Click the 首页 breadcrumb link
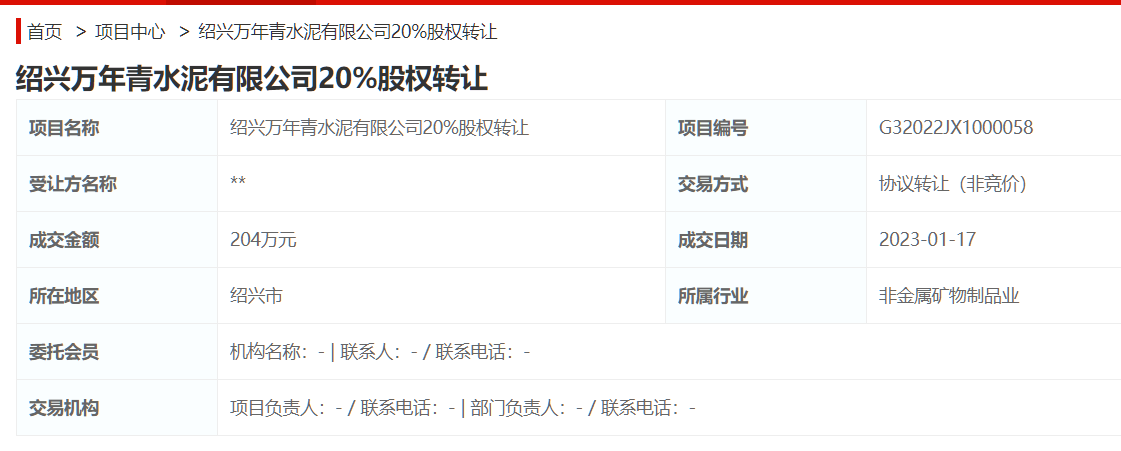Screen dimensions: 1121x451 coord(44,32)
